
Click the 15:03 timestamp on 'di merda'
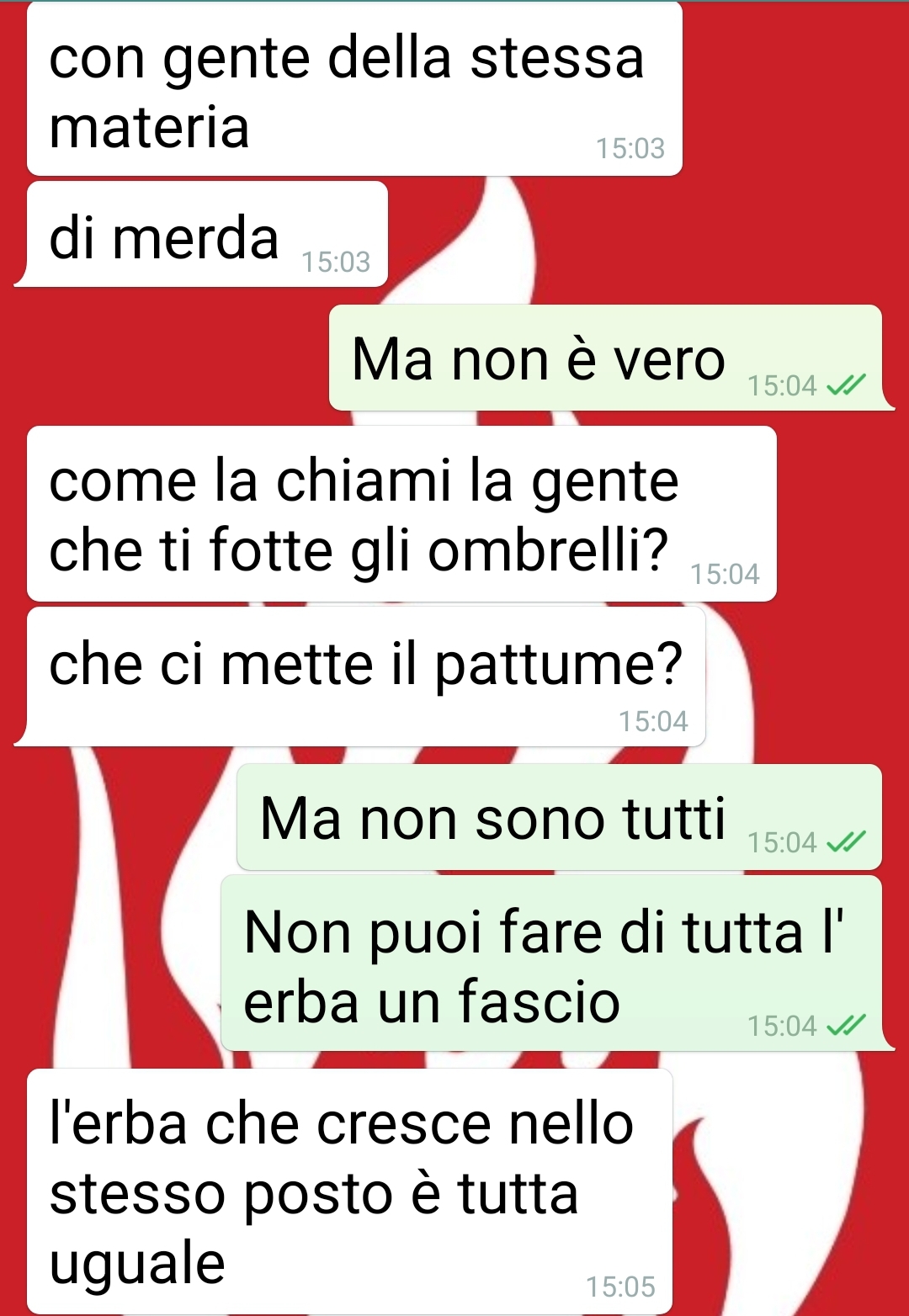336,262
